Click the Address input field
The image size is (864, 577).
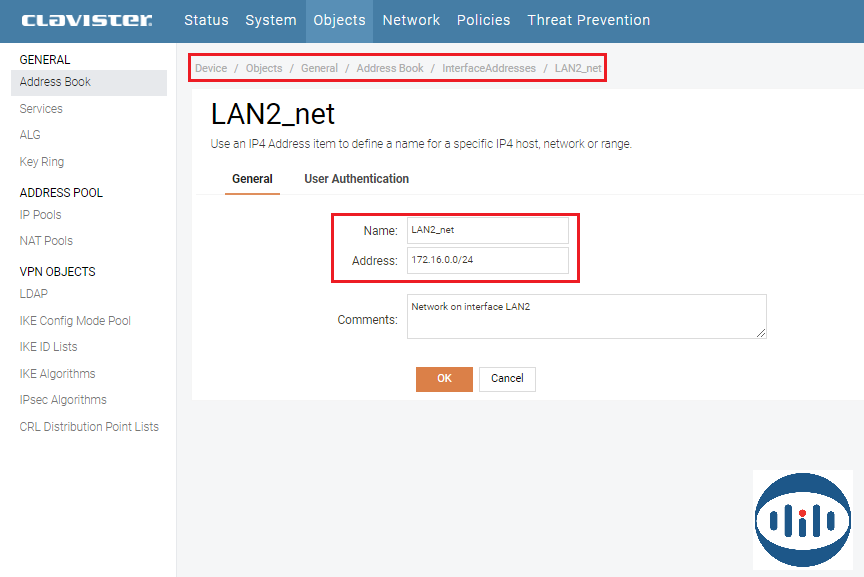tap(487, 261)
